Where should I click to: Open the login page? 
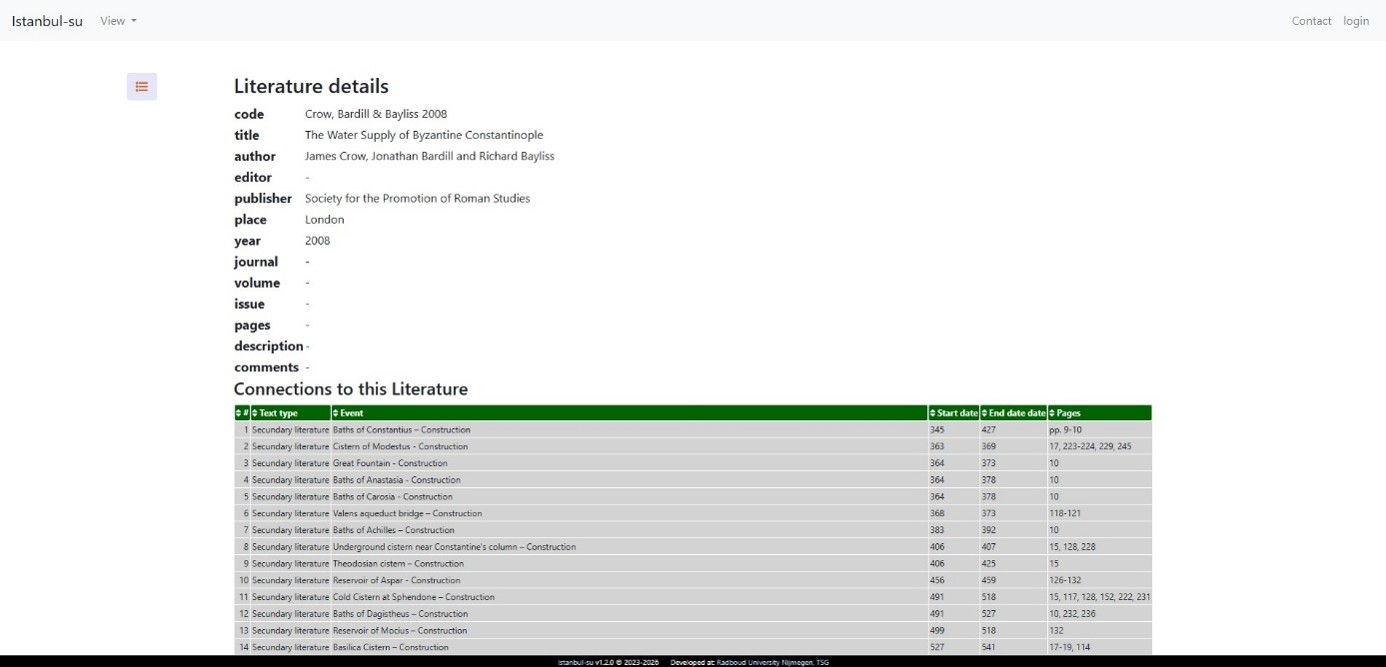1356,21
